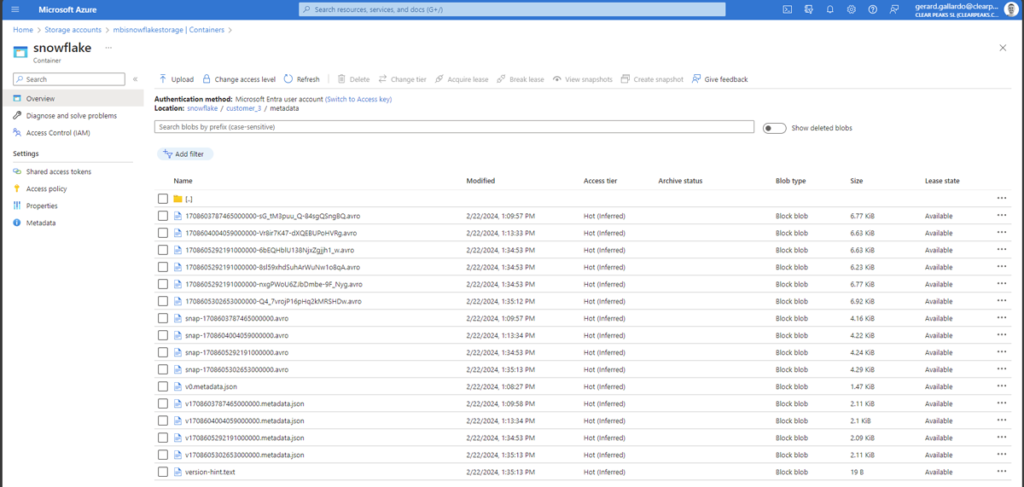Open the Directories and subscriptions filter icon
1024x487 pixels.
click(x=809, y=10)
